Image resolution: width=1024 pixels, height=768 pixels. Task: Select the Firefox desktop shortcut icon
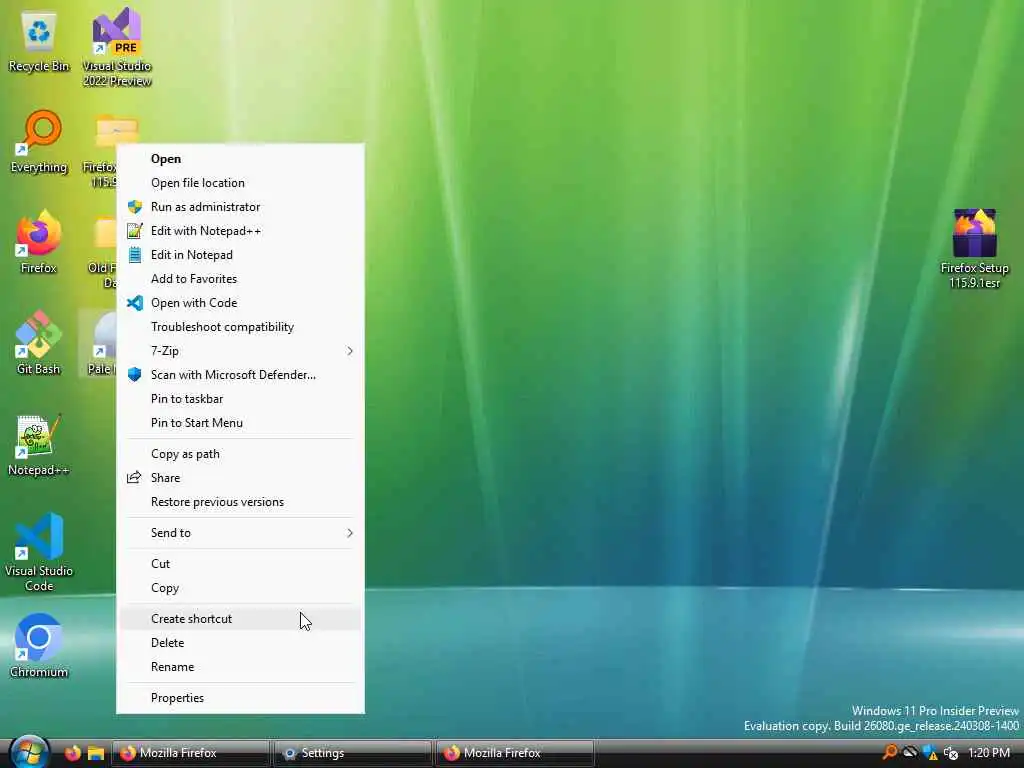39,242
